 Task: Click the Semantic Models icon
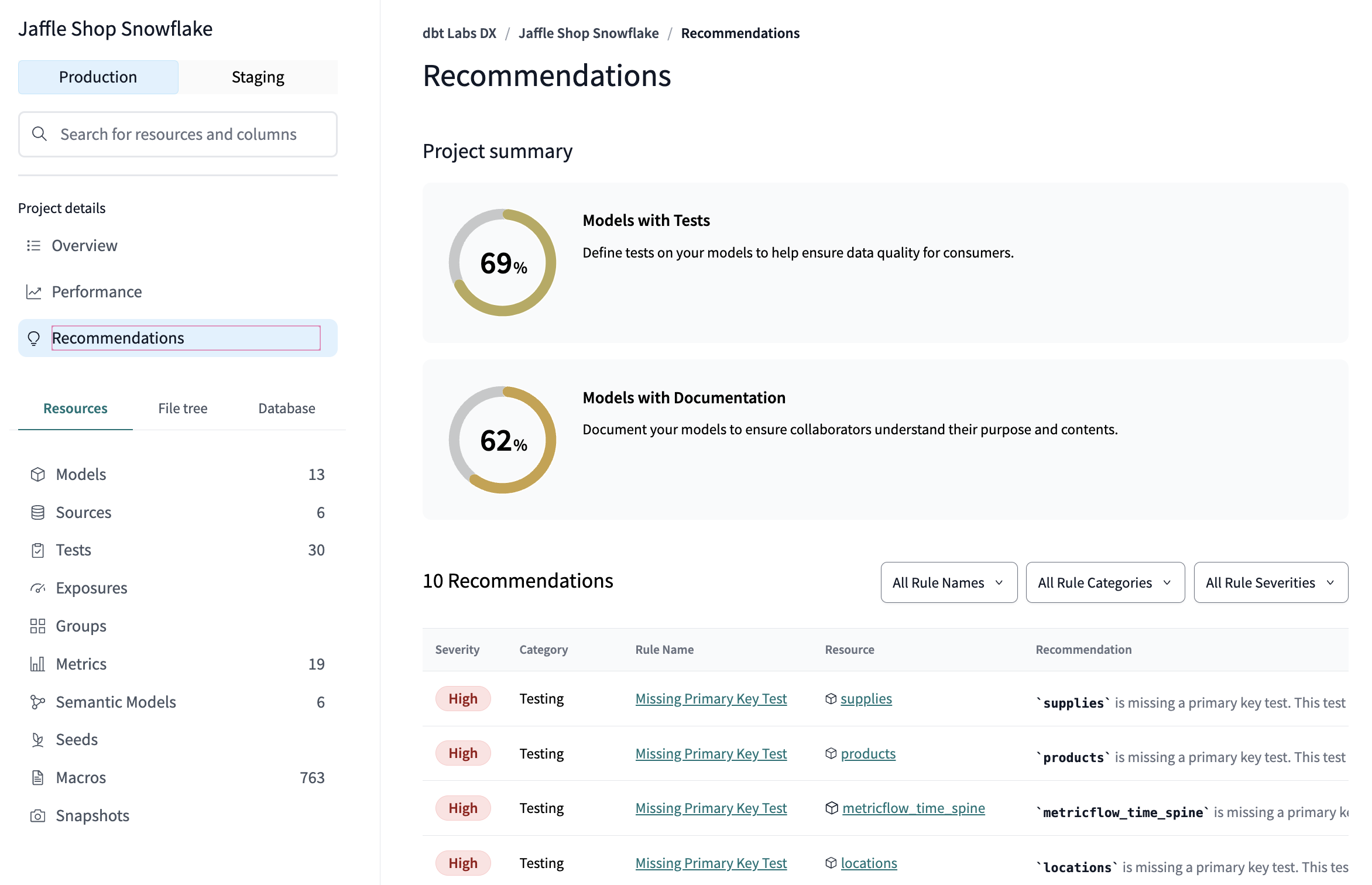(38, 701)
